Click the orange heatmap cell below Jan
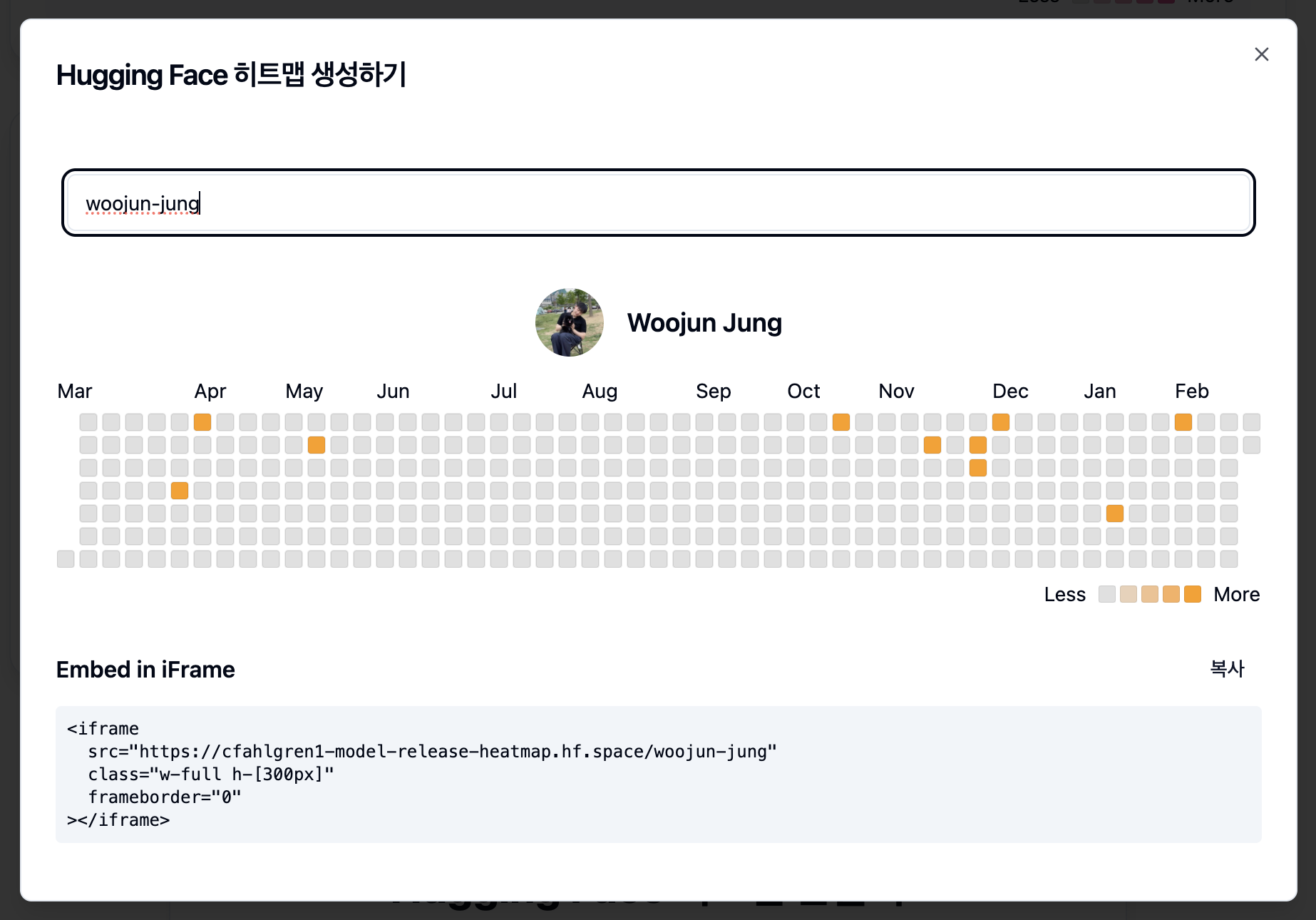1316x920 pixels. pyautogui.click(x=1115, y=513)
